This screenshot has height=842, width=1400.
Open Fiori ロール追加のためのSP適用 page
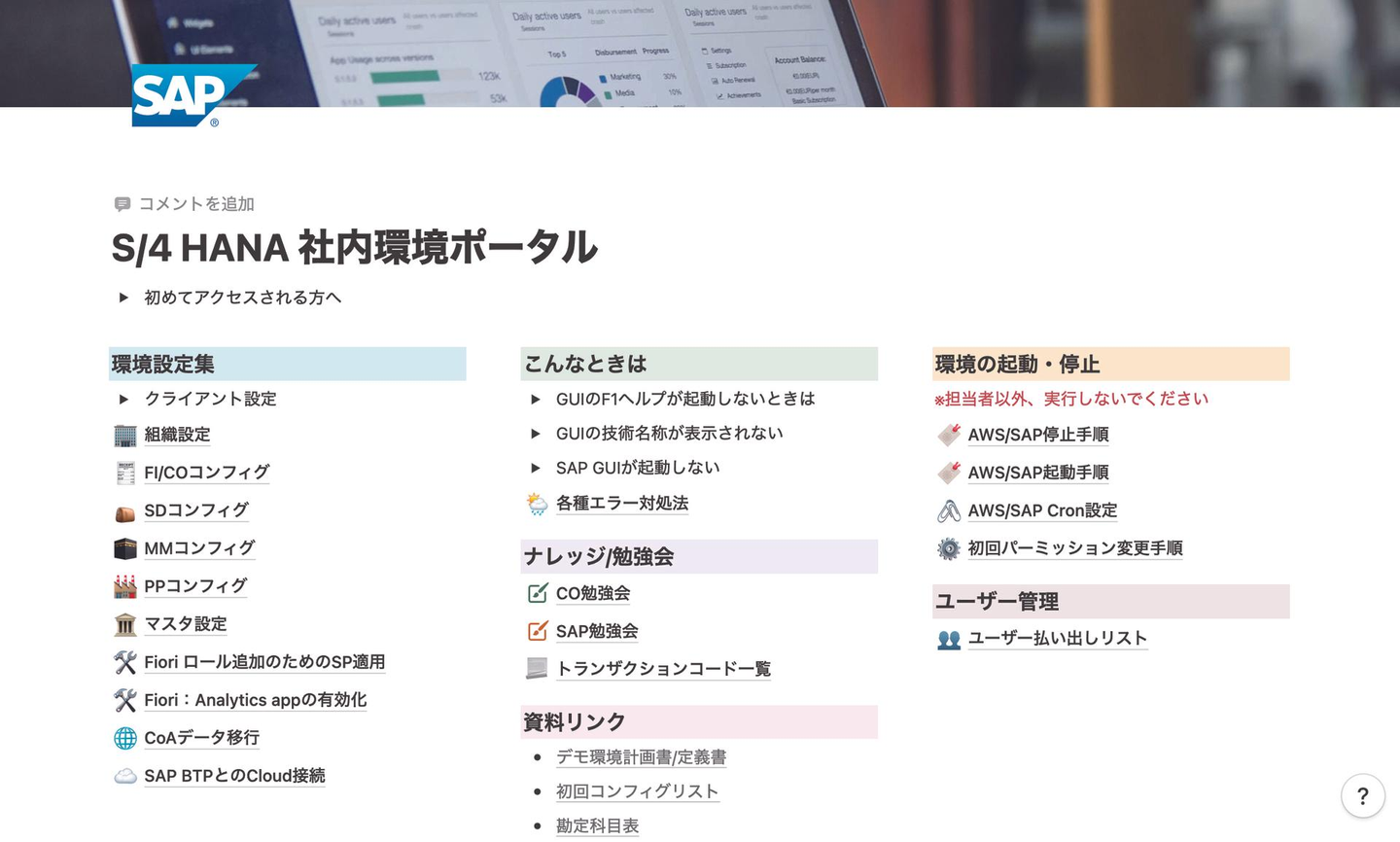(x=264, y=662)
